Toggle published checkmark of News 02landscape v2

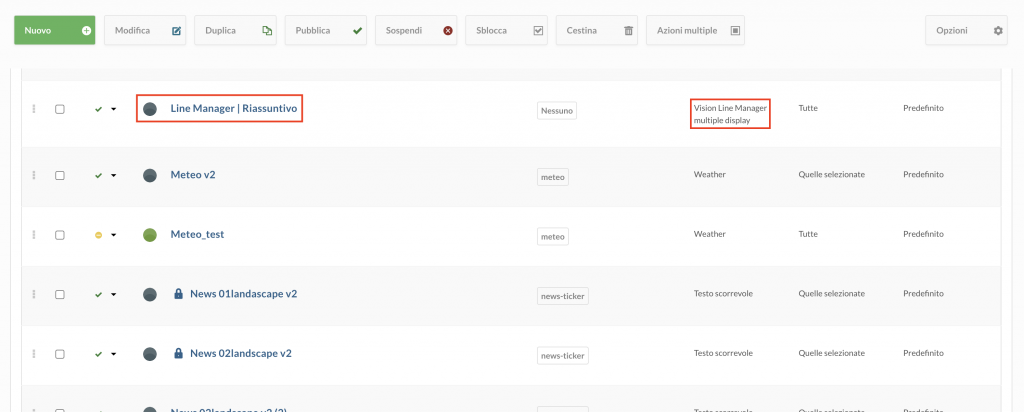[99, 354]
